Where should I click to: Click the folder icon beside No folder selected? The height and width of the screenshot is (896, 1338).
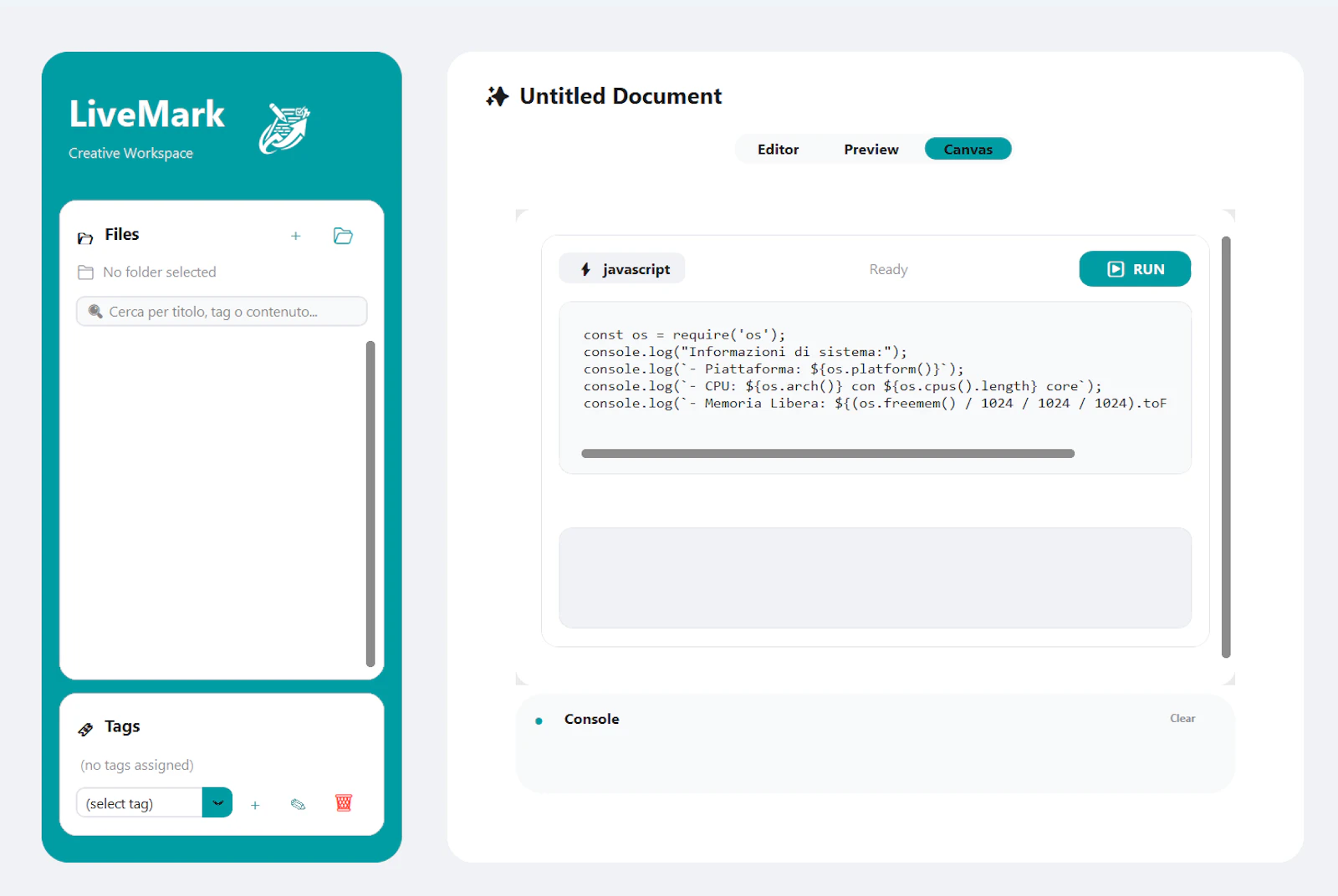(x=85, y=272)
